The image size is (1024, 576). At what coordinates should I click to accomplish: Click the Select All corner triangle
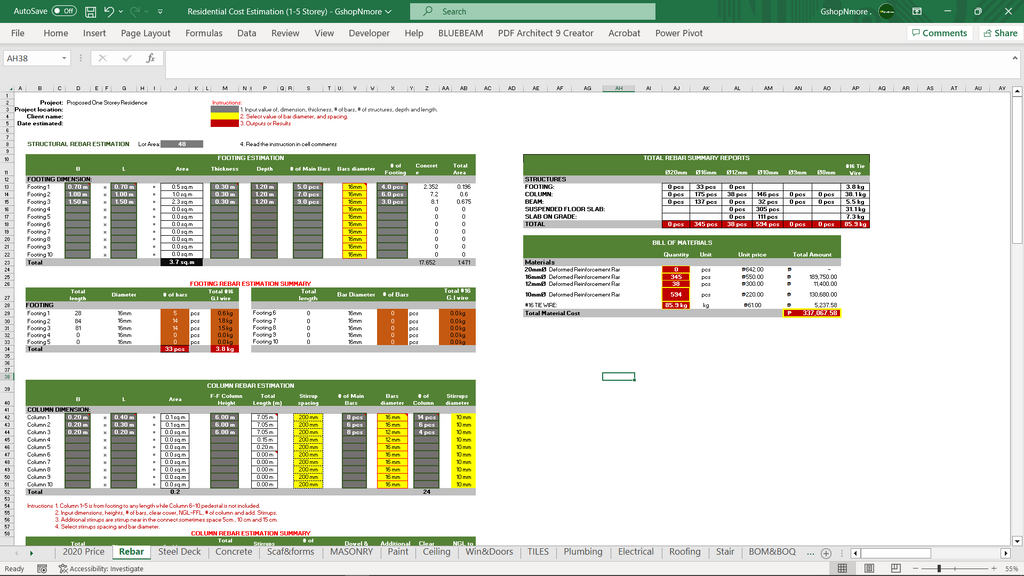8,88
